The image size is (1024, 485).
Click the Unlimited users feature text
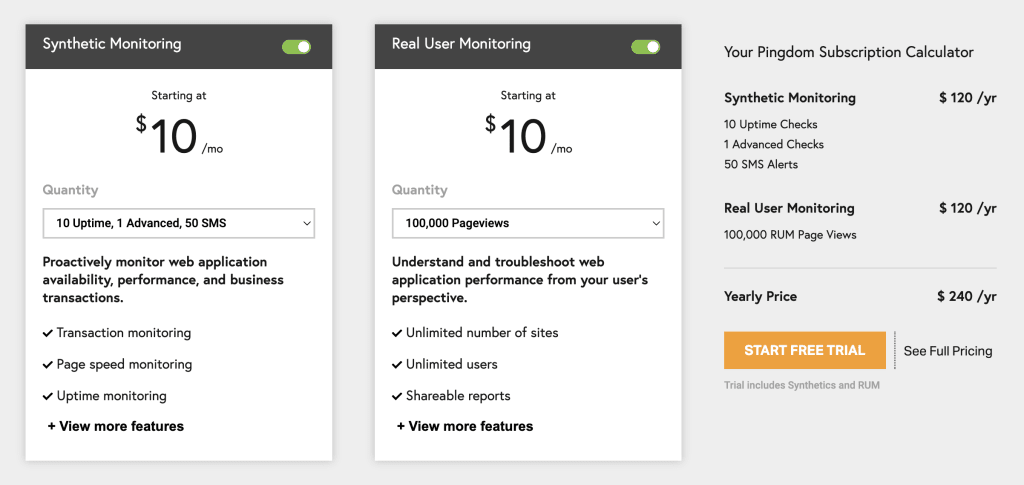pos(452,364)
